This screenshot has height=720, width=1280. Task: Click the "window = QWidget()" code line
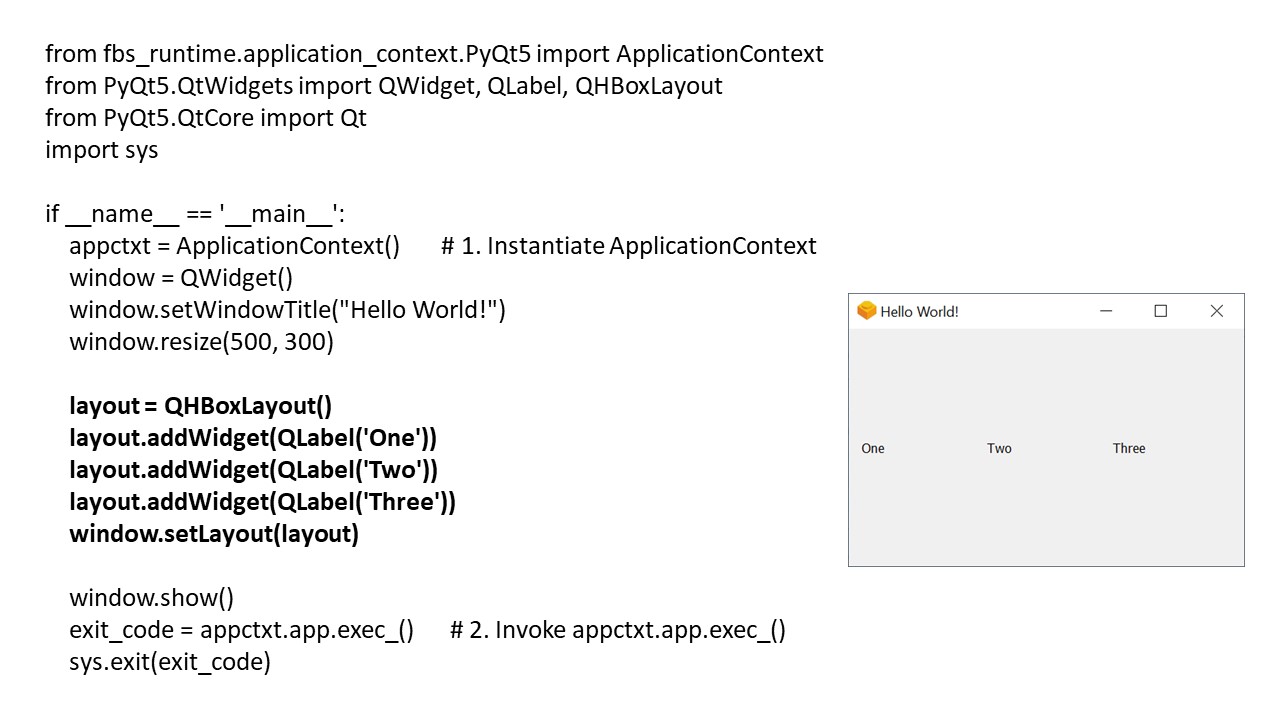[x=181, y=278]
